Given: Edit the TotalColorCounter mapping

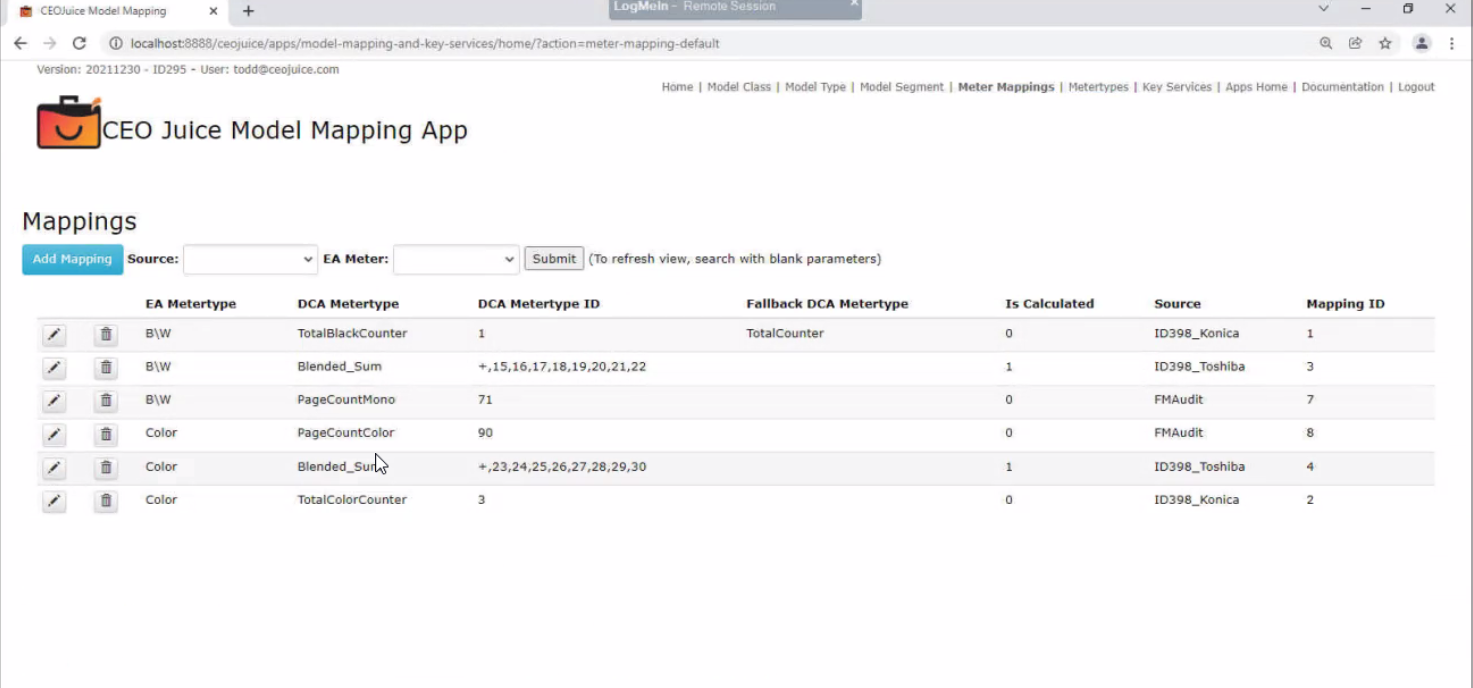Looking at the screenshot, I should (x=54, y=501).
